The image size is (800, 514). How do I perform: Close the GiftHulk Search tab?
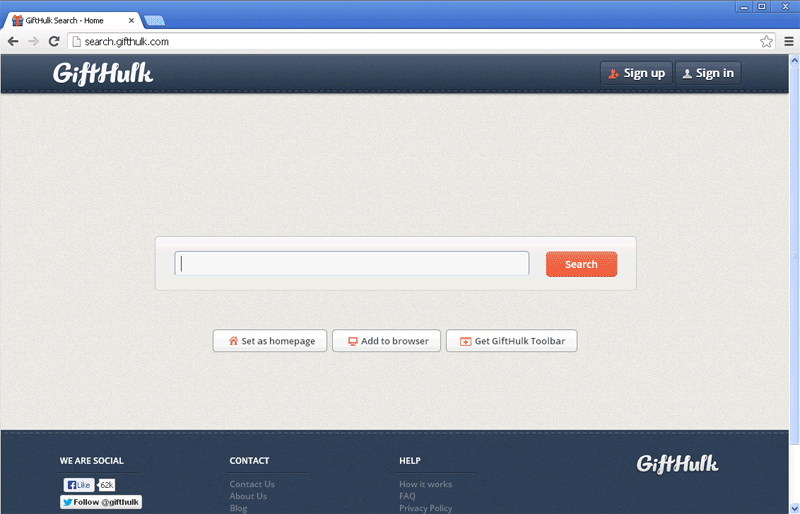click(x=131, y=20)
